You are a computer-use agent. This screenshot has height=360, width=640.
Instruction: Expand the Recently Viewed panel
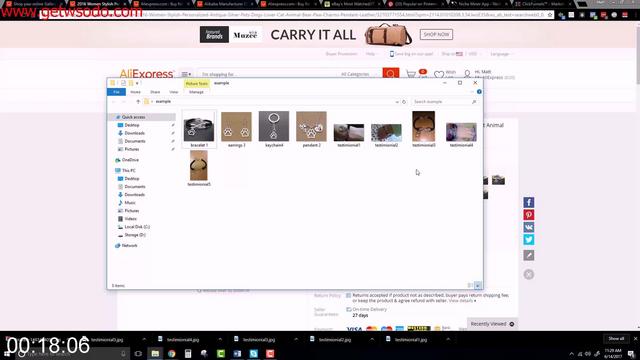492,324
